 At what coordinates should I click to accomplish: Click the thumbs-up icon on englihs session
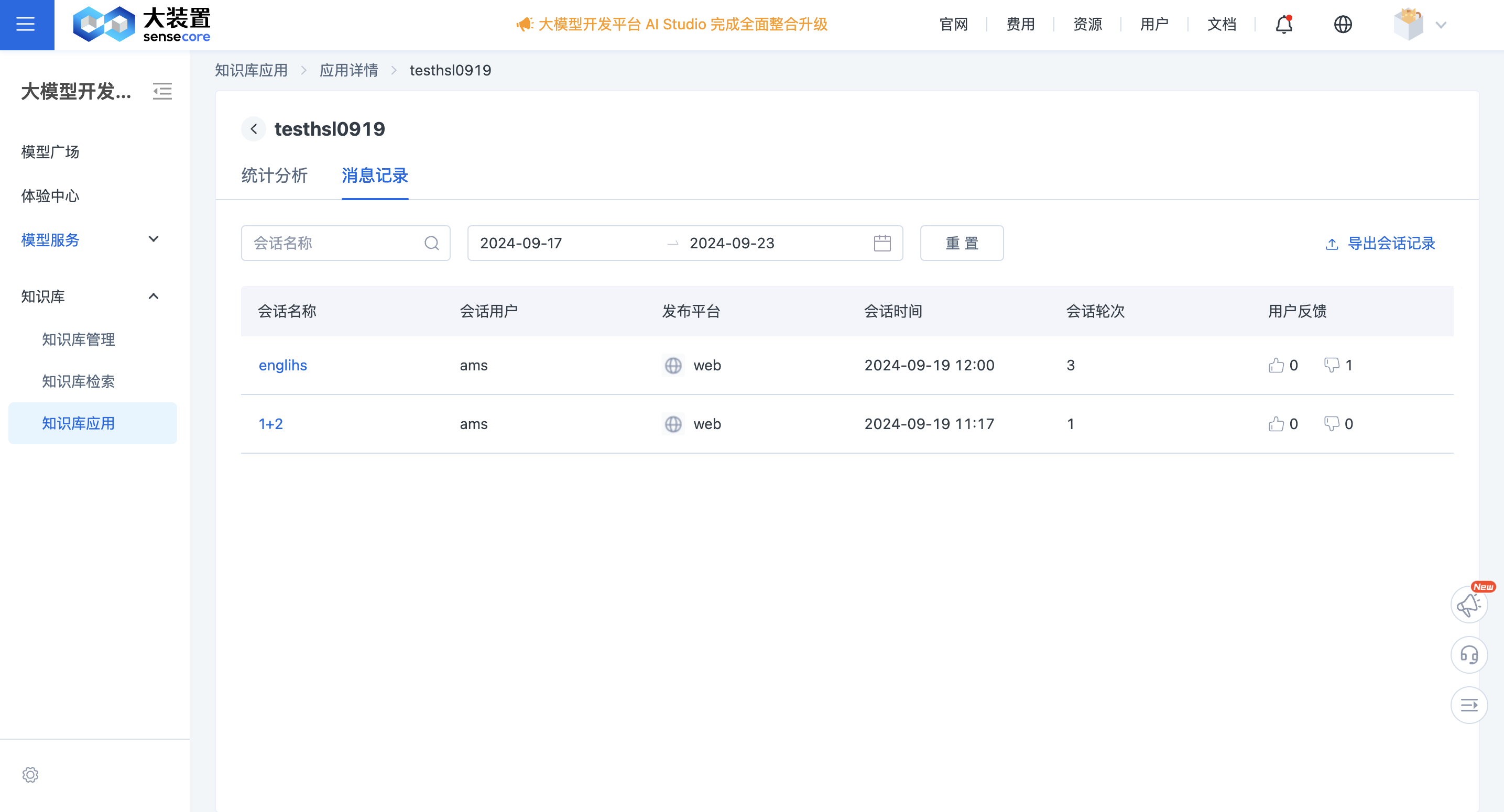click(1276, 364)
